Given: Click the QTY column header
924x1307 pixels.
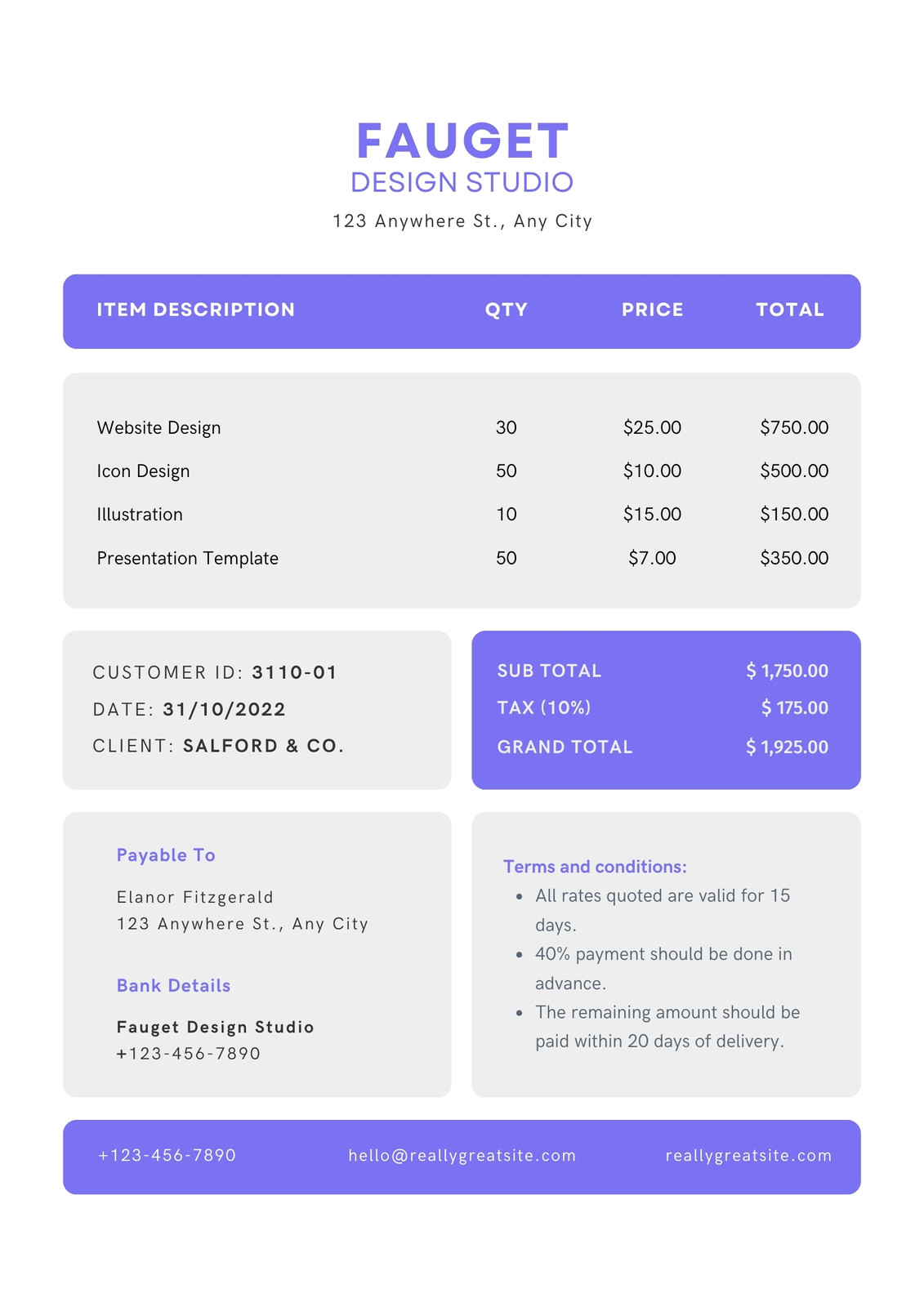Looking at the screenshot, I should click(507, 310).
